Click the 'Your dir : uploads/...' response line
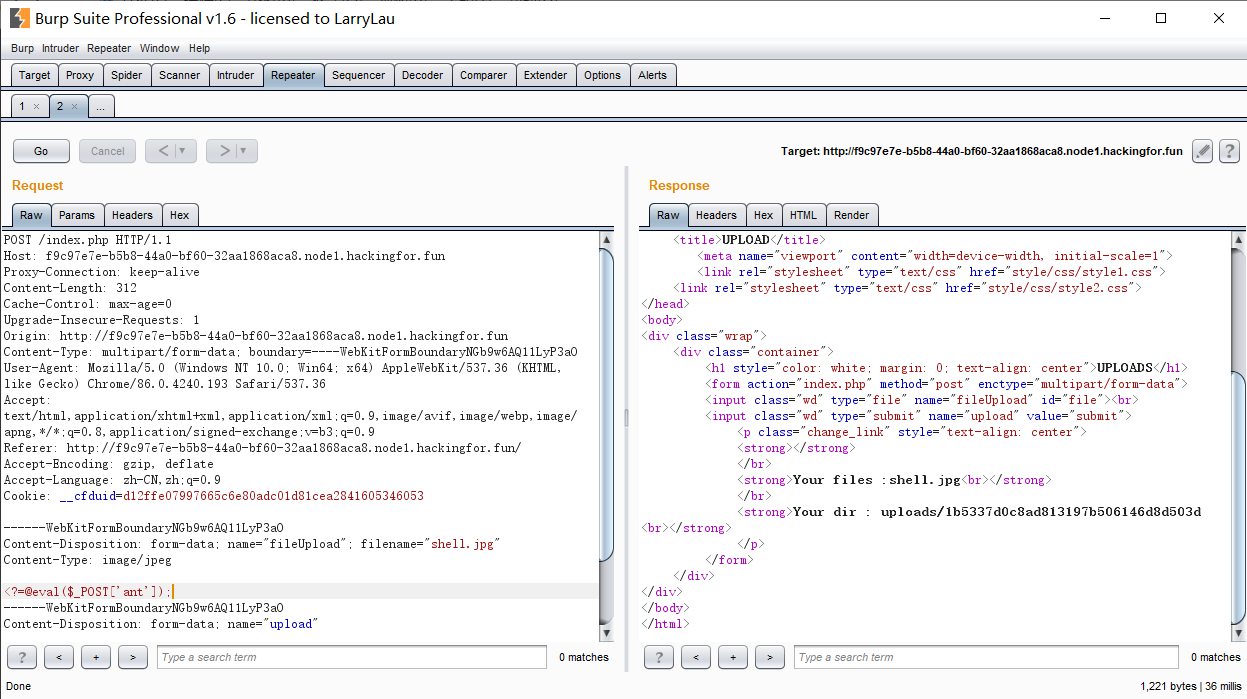The image size is (1247, 699). (x=997, y=512)
